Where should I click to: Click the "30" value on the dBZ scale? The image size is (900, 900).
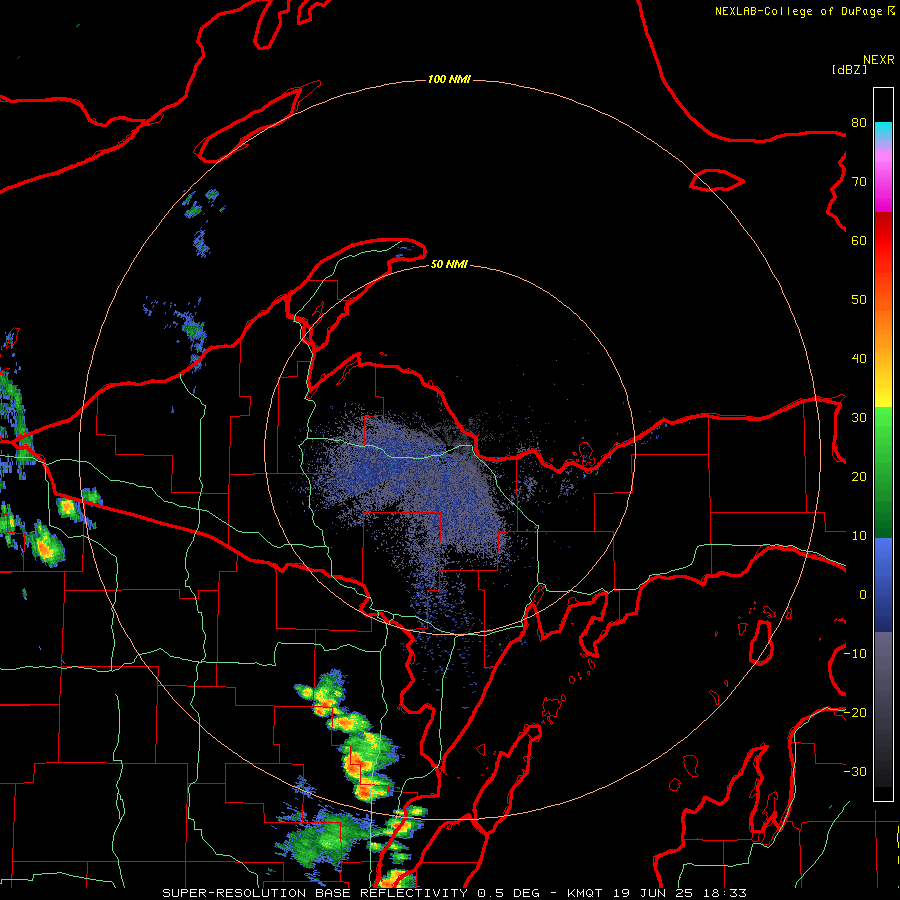859,418
